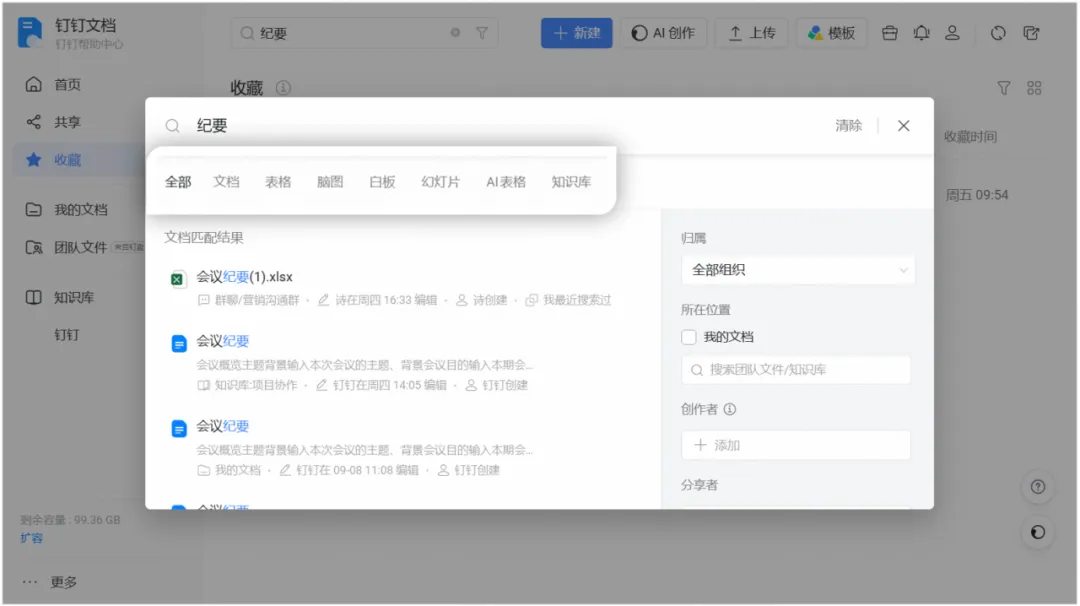1080x606 pixels.
Task: Click the 扩容 expand storage link
Action: coord(31,538)
